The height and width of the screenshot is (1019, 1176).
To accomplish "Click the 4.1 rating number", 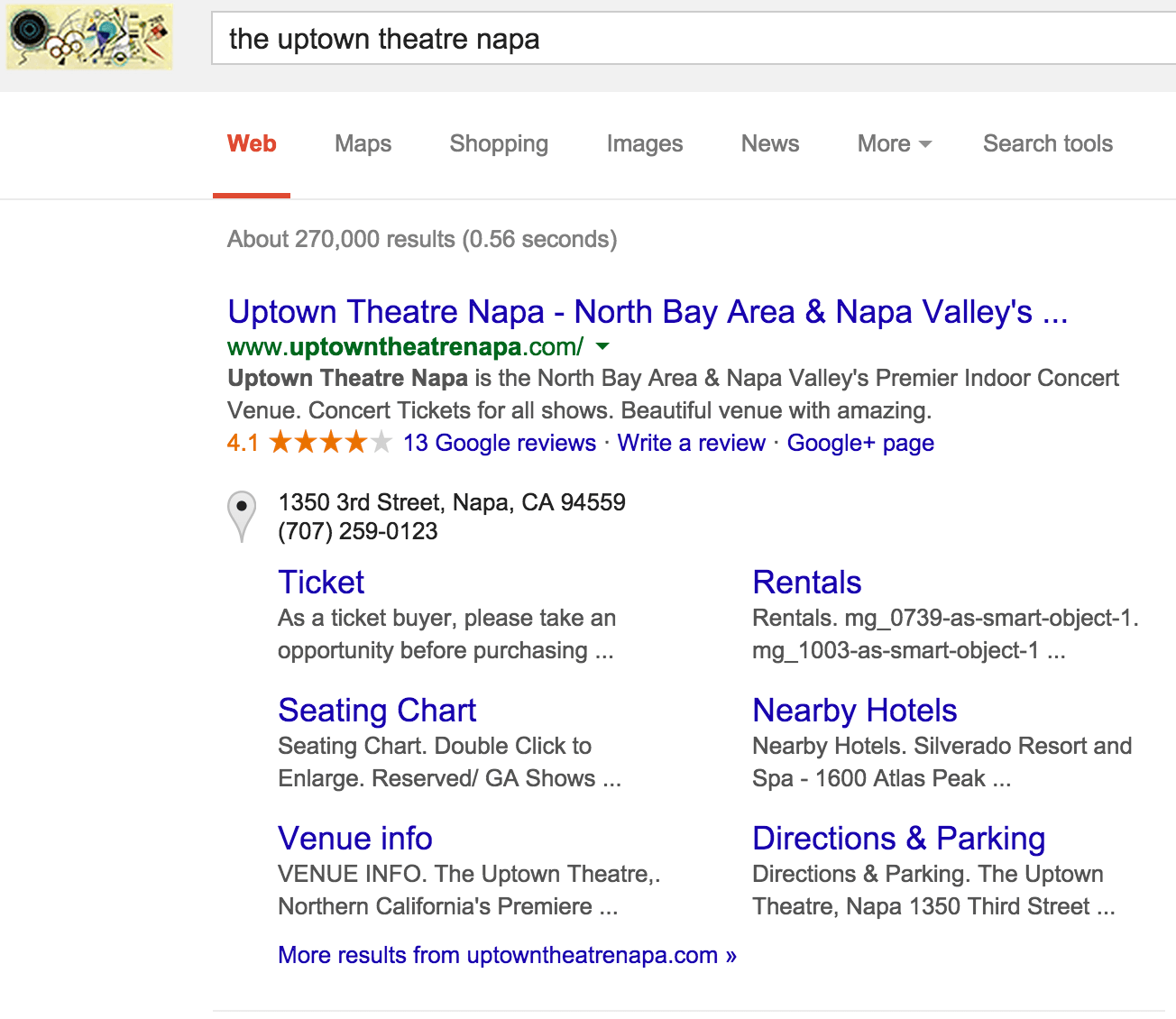I will coord(243,443).
